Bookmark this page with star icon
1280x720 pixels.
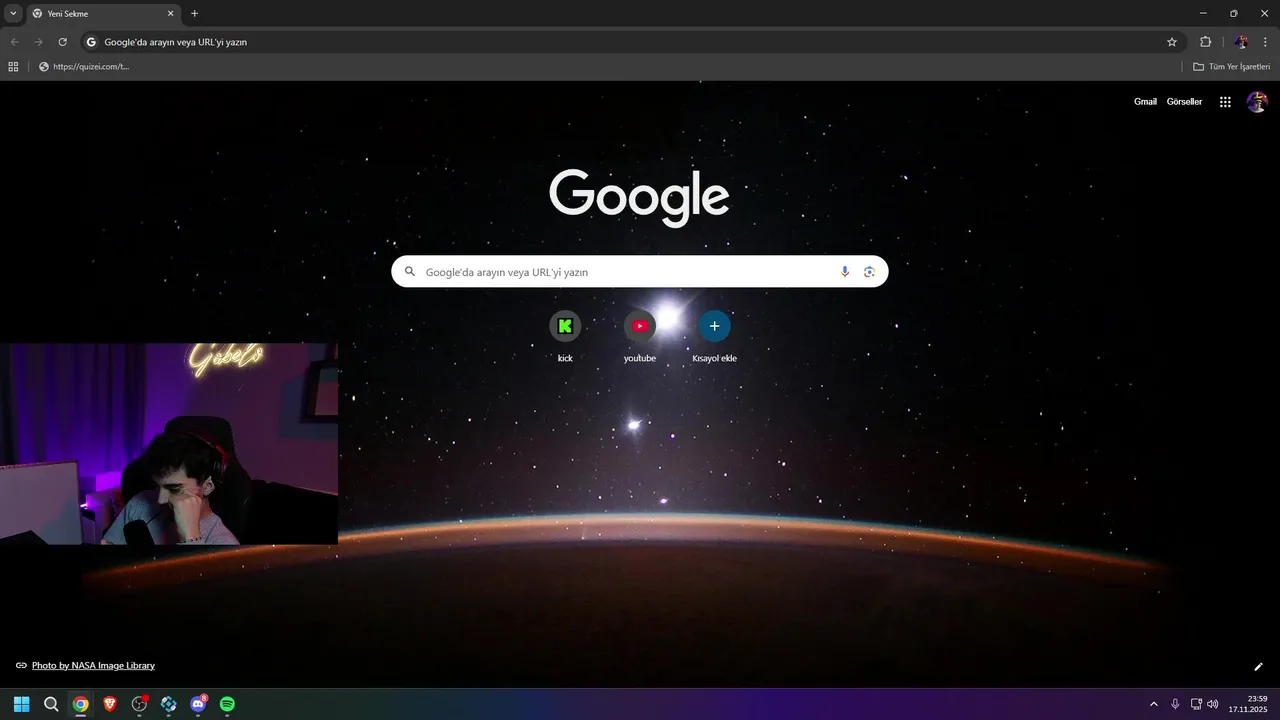(x=1172, y=42)
